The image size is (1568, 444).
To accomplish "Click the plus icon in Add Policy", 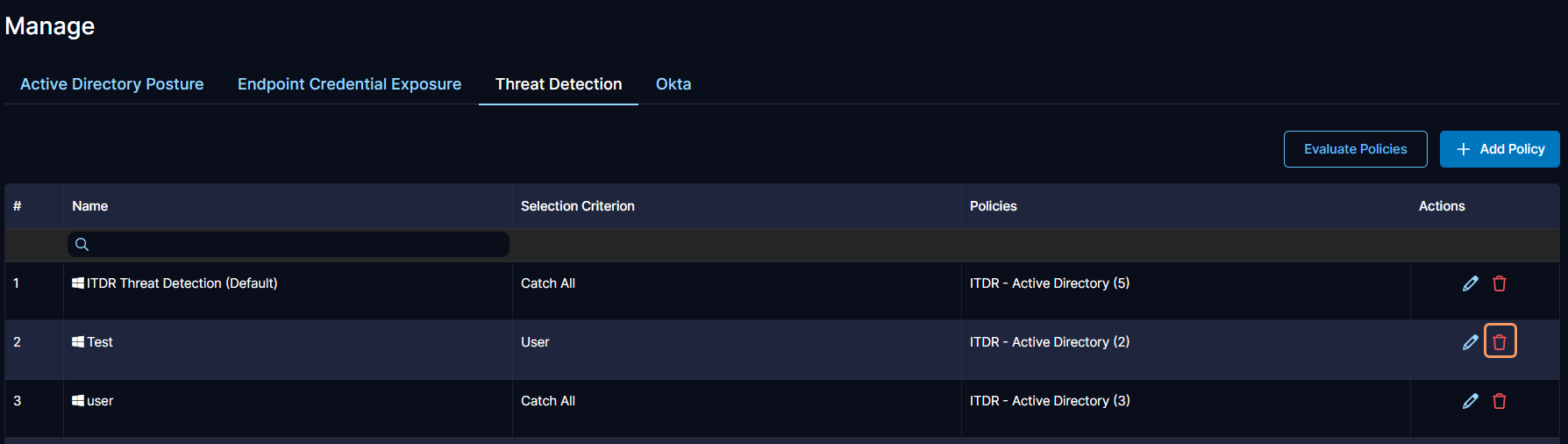I will (1463, 149).
